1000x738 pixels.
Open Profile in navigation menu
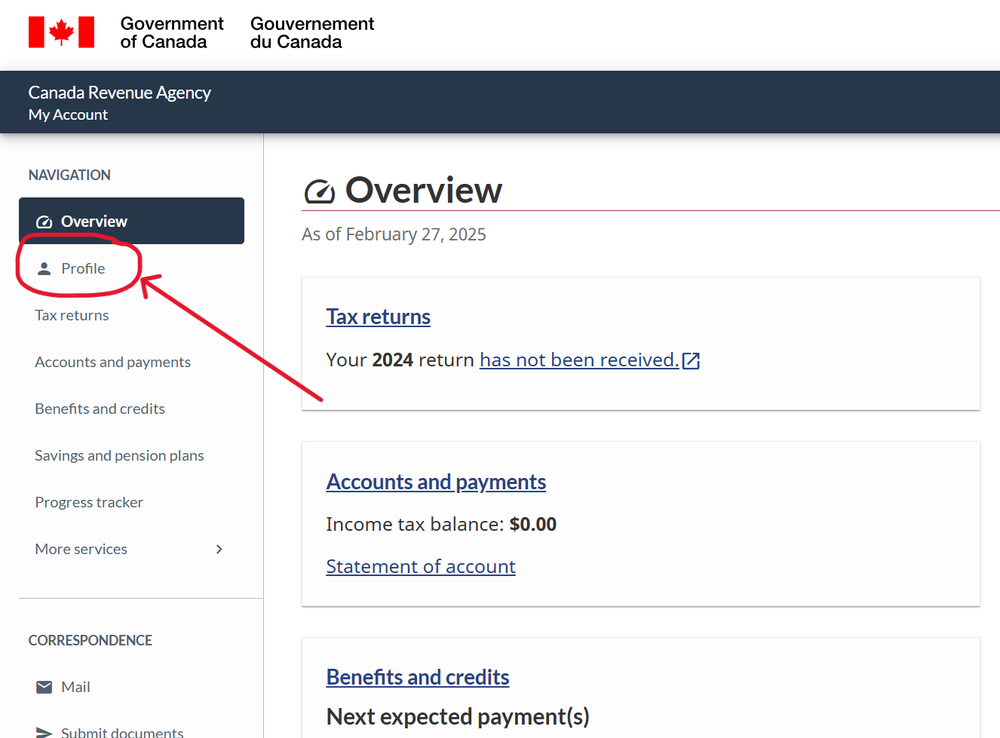(83, 269)
